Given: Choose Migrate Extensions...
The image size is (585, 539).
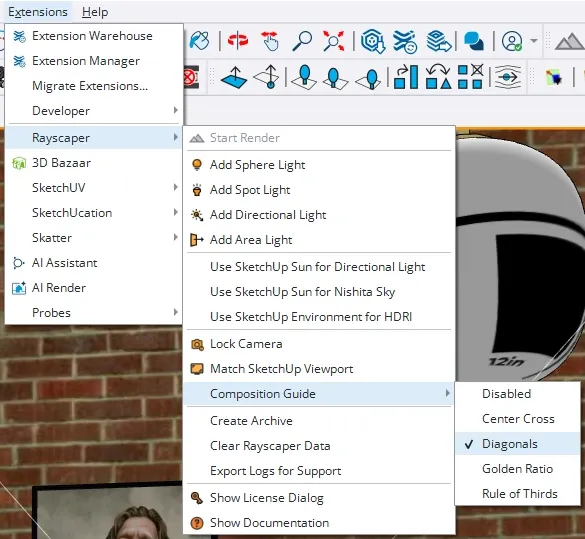Looking at the screenshot, I should tap(94, 86).
